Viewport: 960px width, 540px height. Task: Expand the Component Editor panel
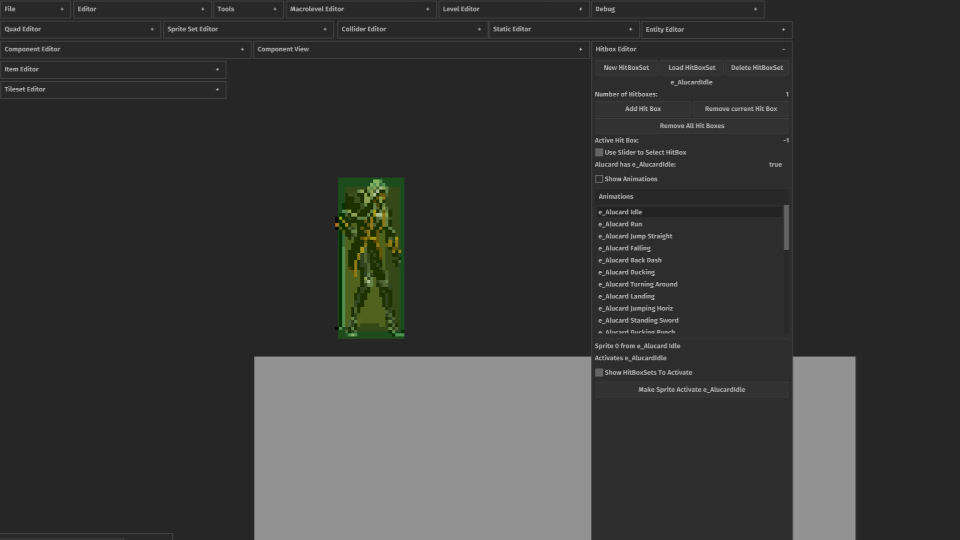coord(242,49)
